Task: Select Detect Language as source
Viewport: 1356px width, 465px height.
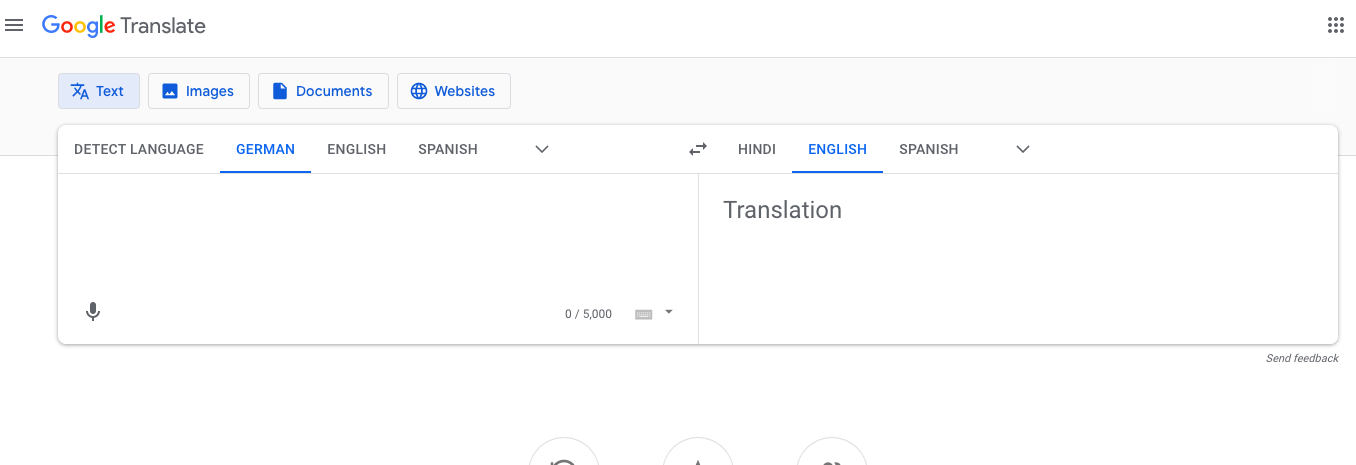Action: tap(139, 149)
